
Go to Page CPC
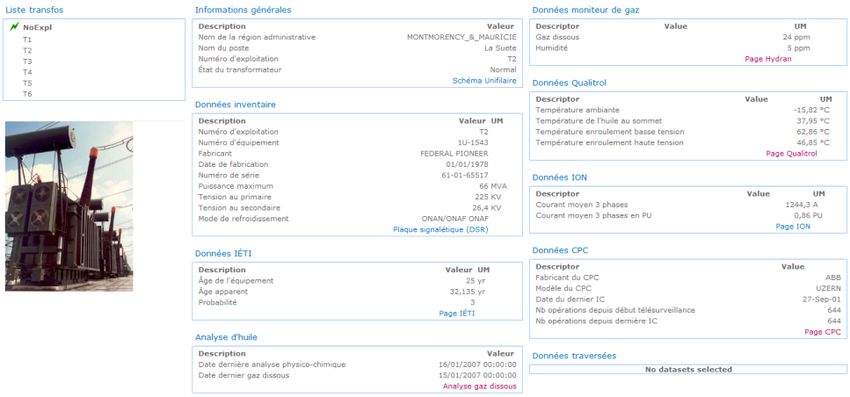pyautogui.click(x=823, y=332)
